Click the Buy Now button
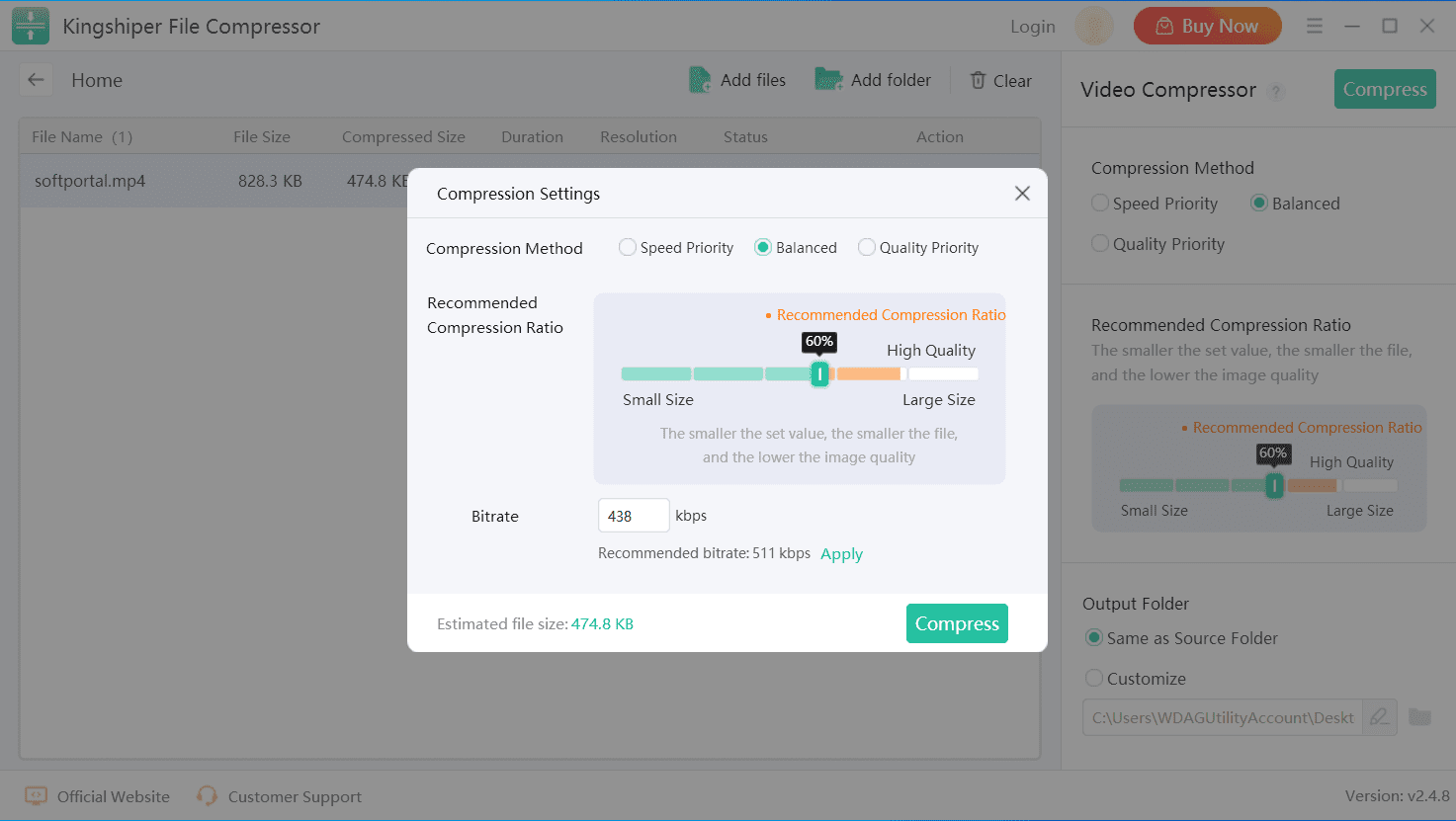The image size is (1456, 821). (x=1207, y=27)
